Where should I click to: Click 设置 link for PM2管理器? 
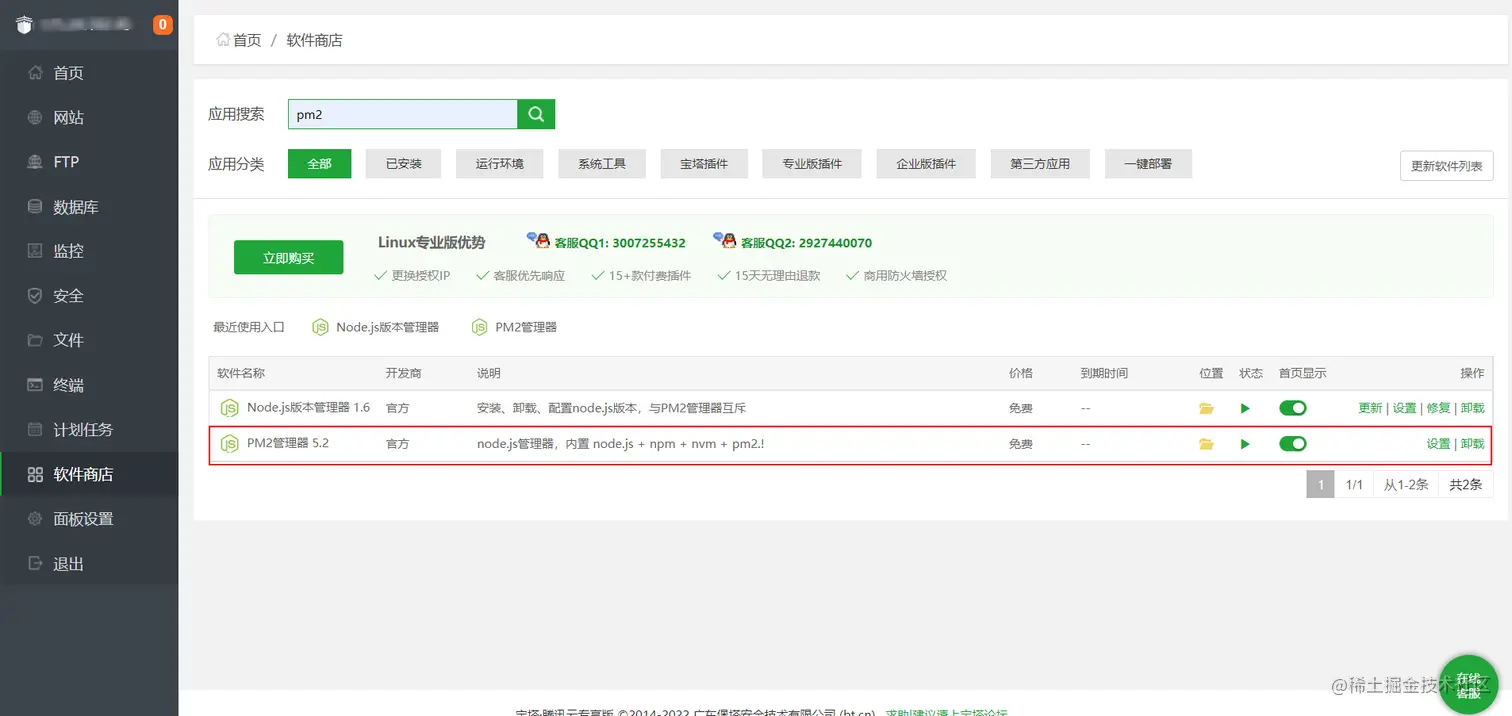1439,444
